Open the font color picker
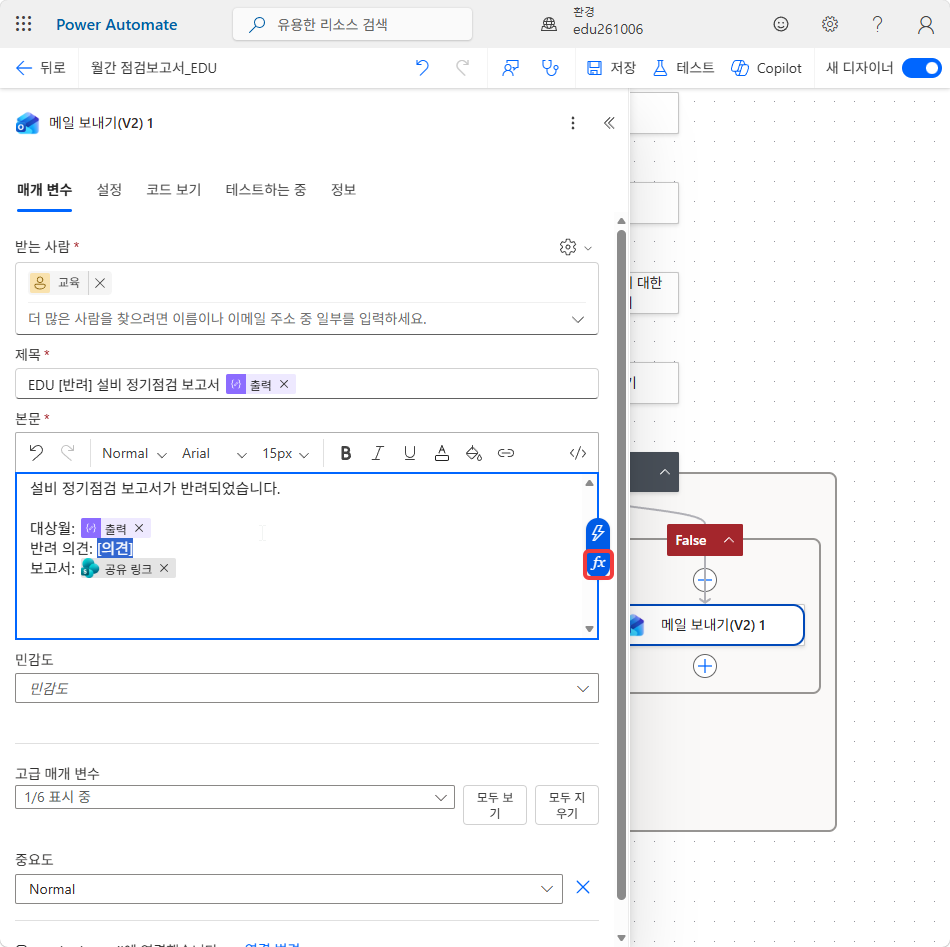Screen dimensions: 950x947 (x=442, y=453)
